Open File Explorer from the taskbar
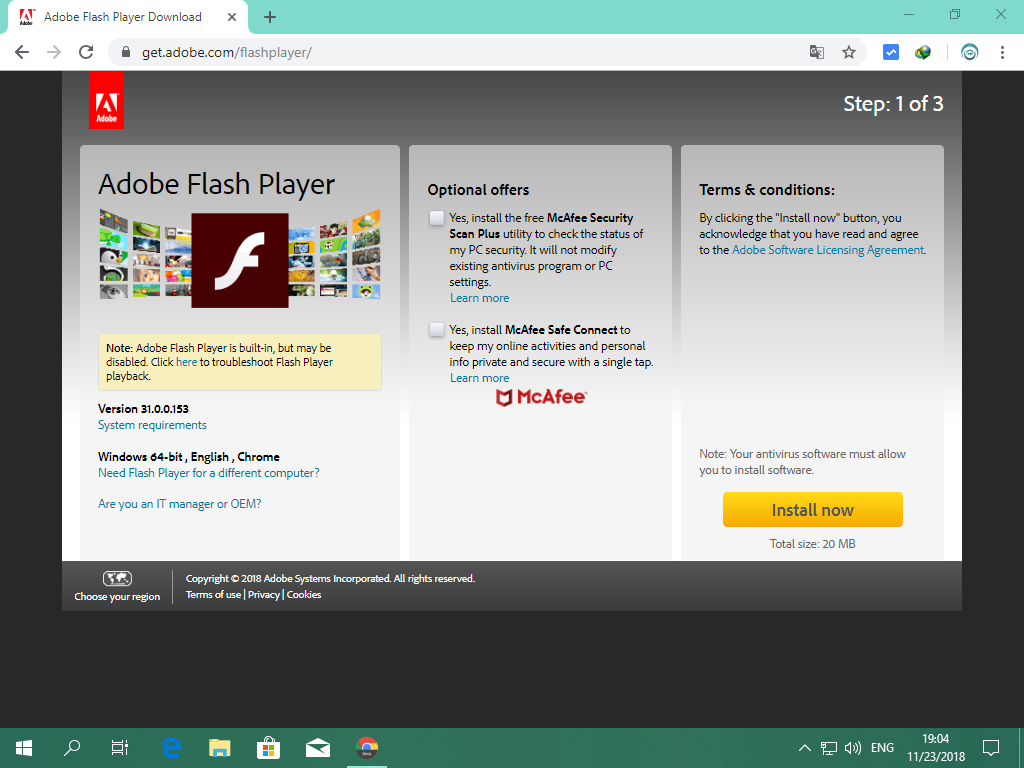Viewport: 1024px width, 768px height. tap(219, 748)
